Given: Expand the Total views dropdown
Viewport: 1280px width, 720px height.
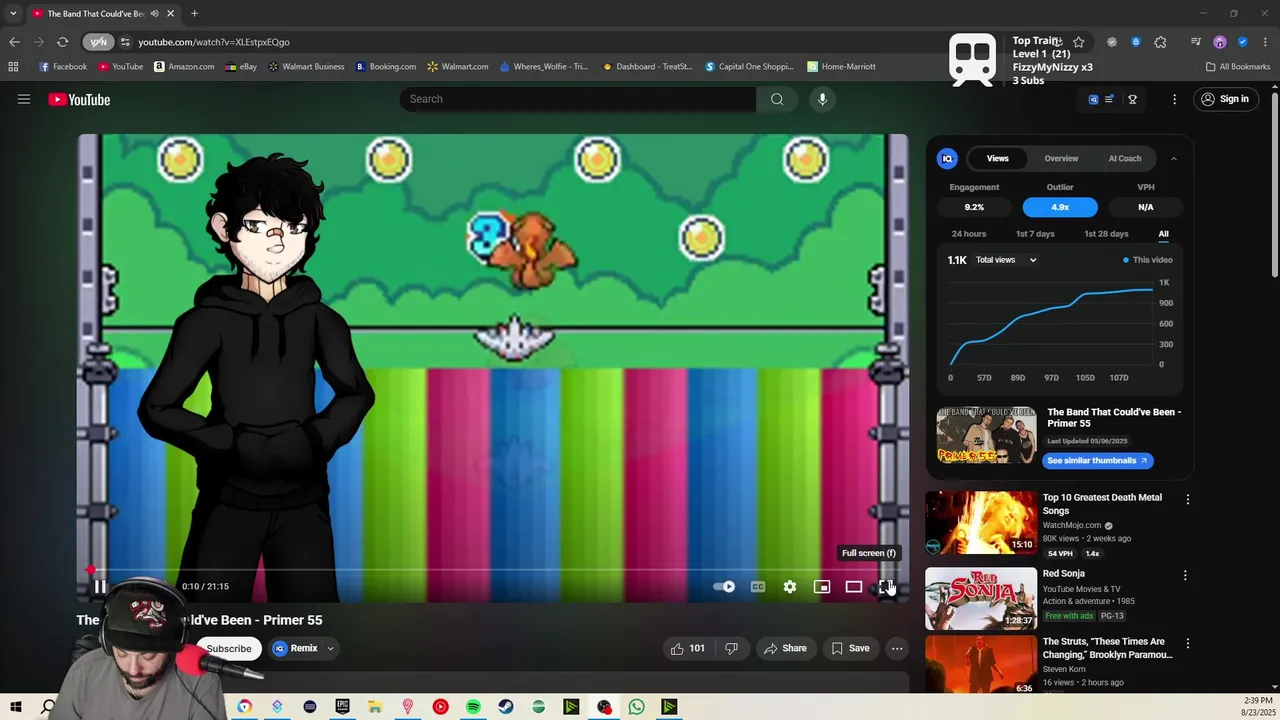Looking at the screenshot, I should click(x=1006, y=260).
